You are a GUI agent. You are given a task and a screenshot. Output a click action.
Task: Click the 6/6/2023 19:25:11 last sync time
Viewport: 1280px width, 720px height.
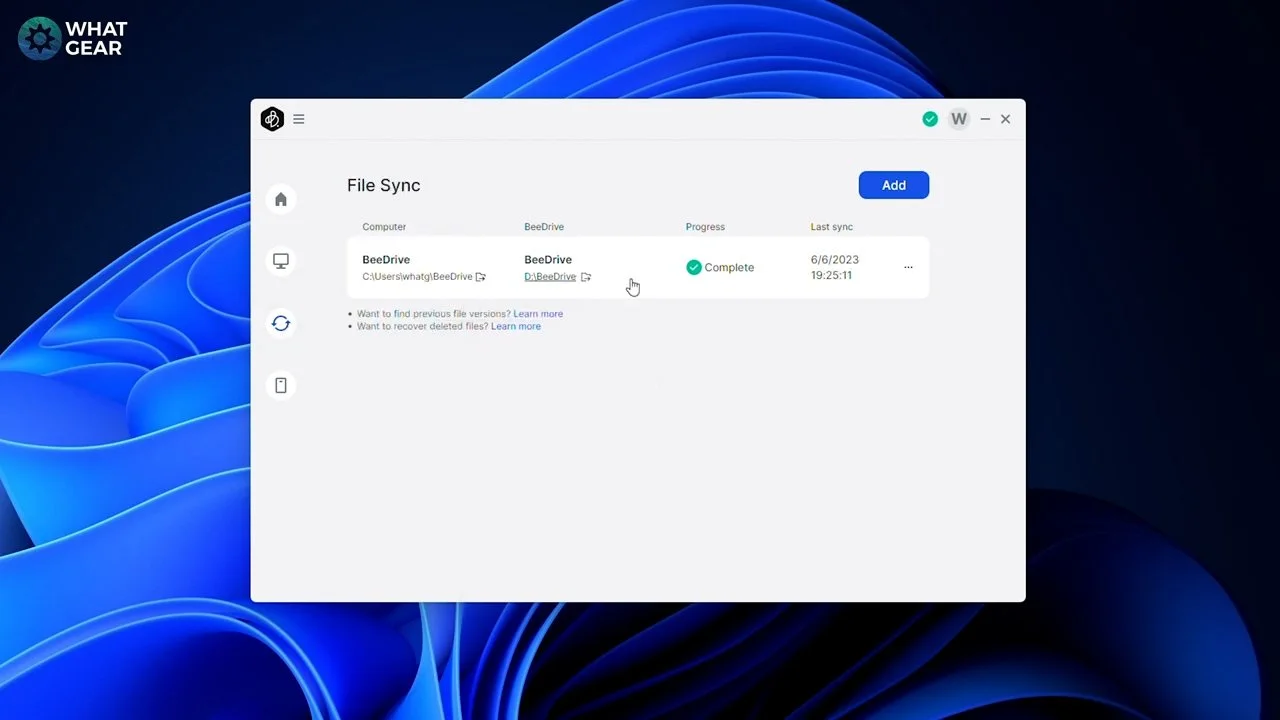pos(835,267)
